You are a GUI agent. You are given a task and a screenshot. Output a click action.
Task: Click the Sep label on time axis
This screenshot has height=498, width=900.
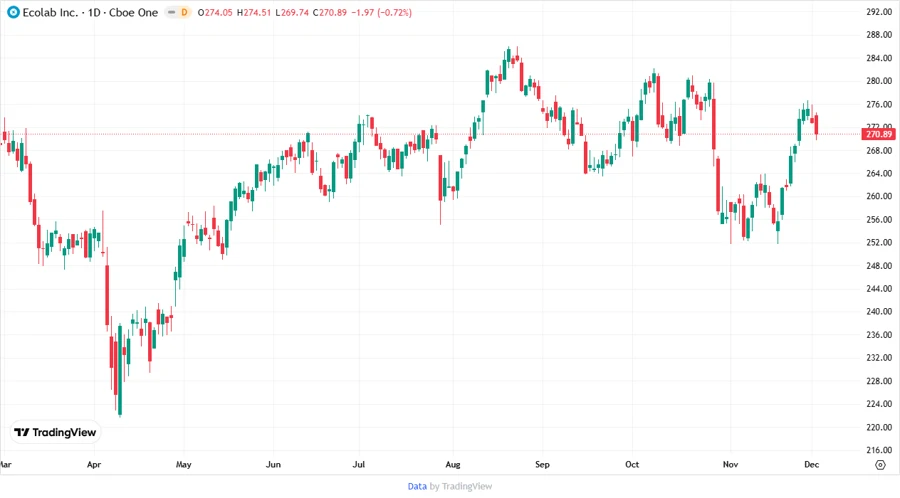[x=542, y=464]
